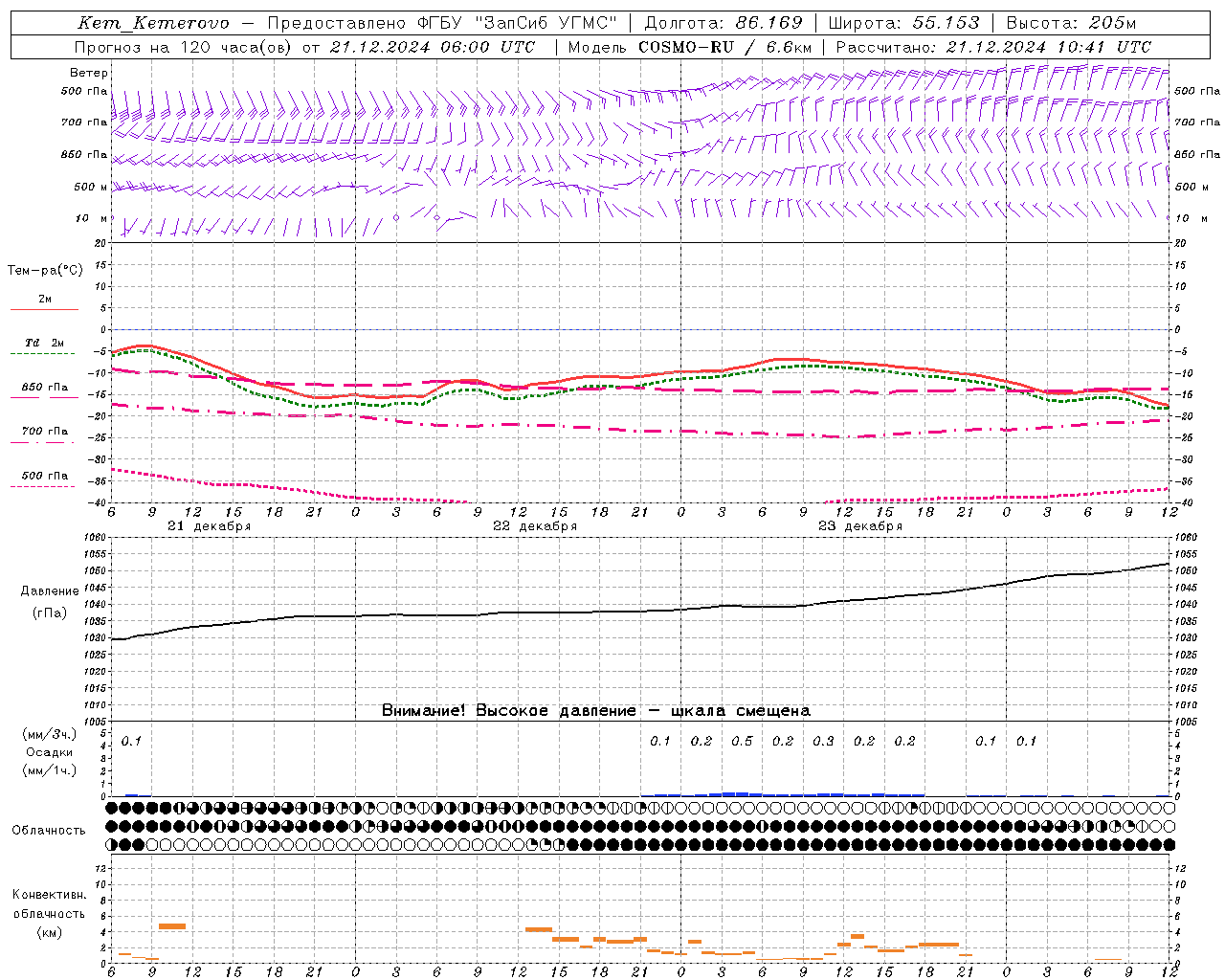Select the 21 декабря date label
The image size is (1225, 980).
click(210, 526)
